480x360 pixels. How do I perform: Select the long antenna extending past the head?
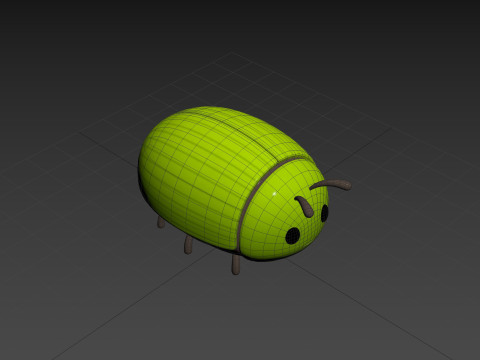coord(331,185)
